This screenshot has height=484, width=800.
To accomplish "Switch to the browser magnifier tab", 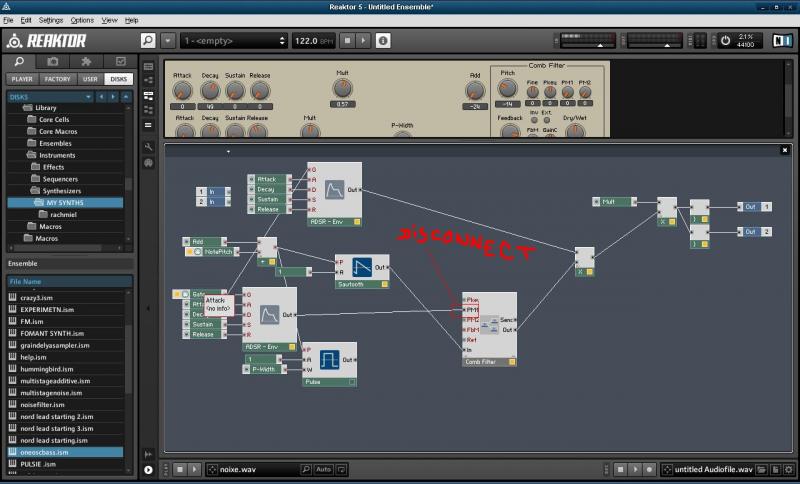I will click(x=19, y=62).
